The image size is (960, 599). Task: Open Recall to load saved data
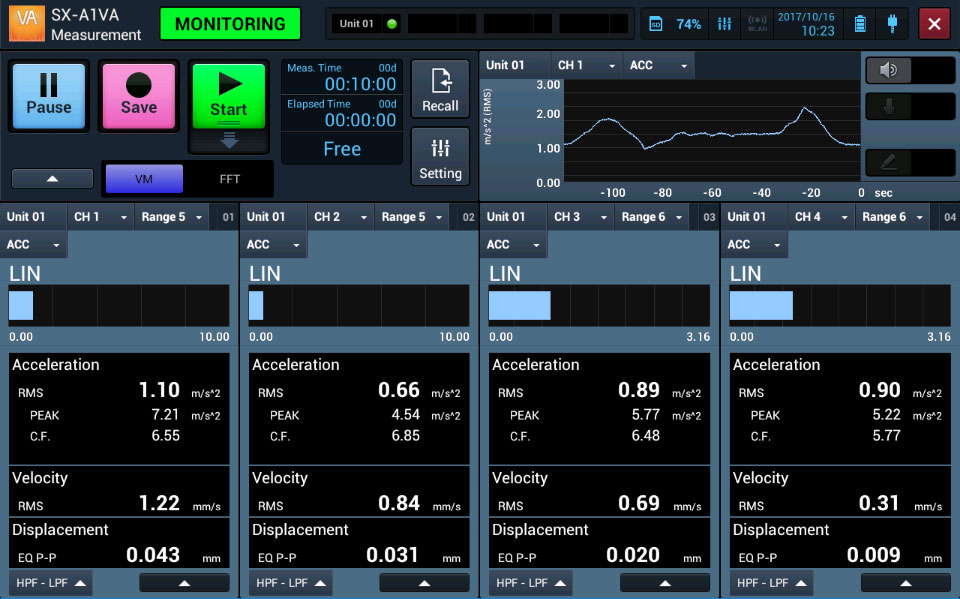pyautogui.click(x=440, y=90)
